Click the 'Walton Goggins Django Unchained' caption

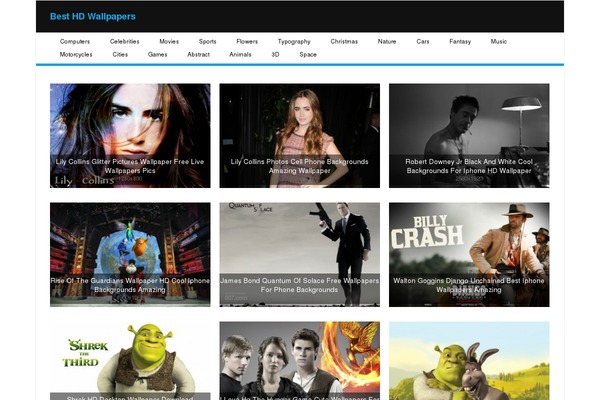click(469, 285)
